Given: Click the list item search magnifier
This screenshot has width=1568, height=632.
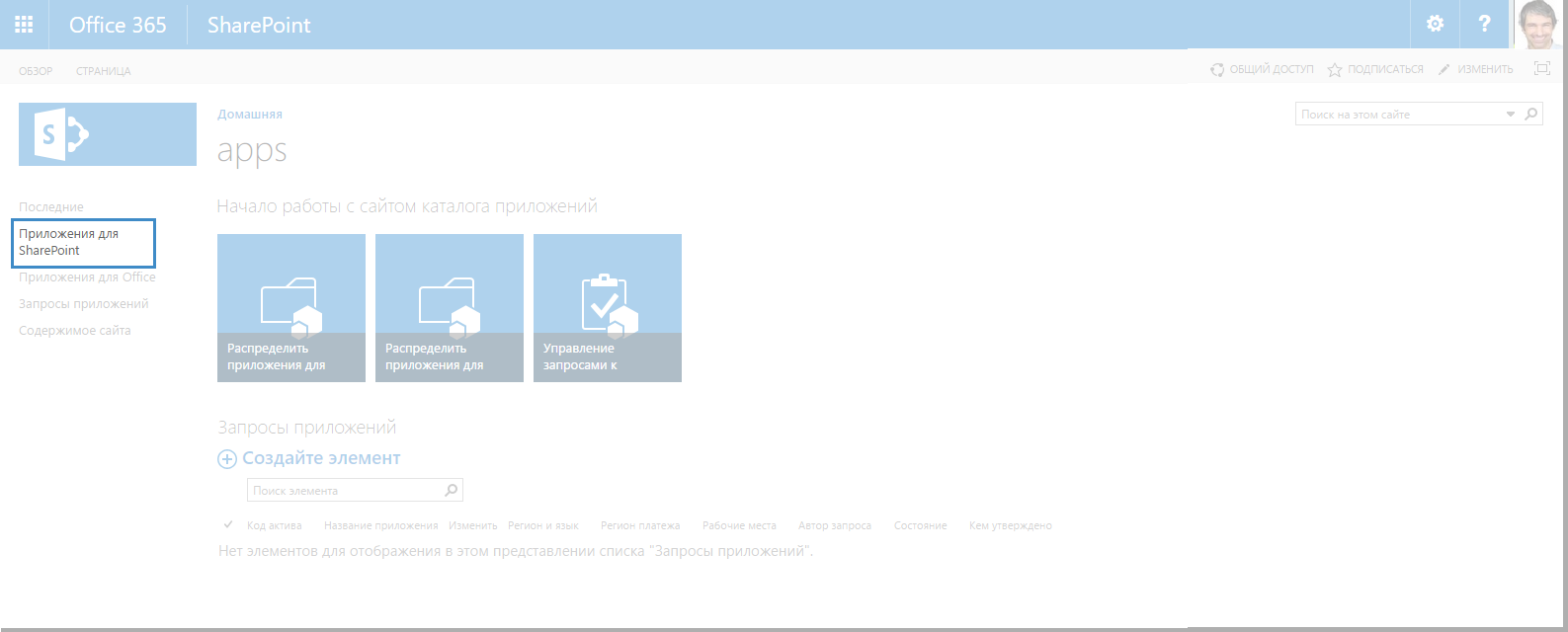Looking at the screenshot, I should coord(452,490).
